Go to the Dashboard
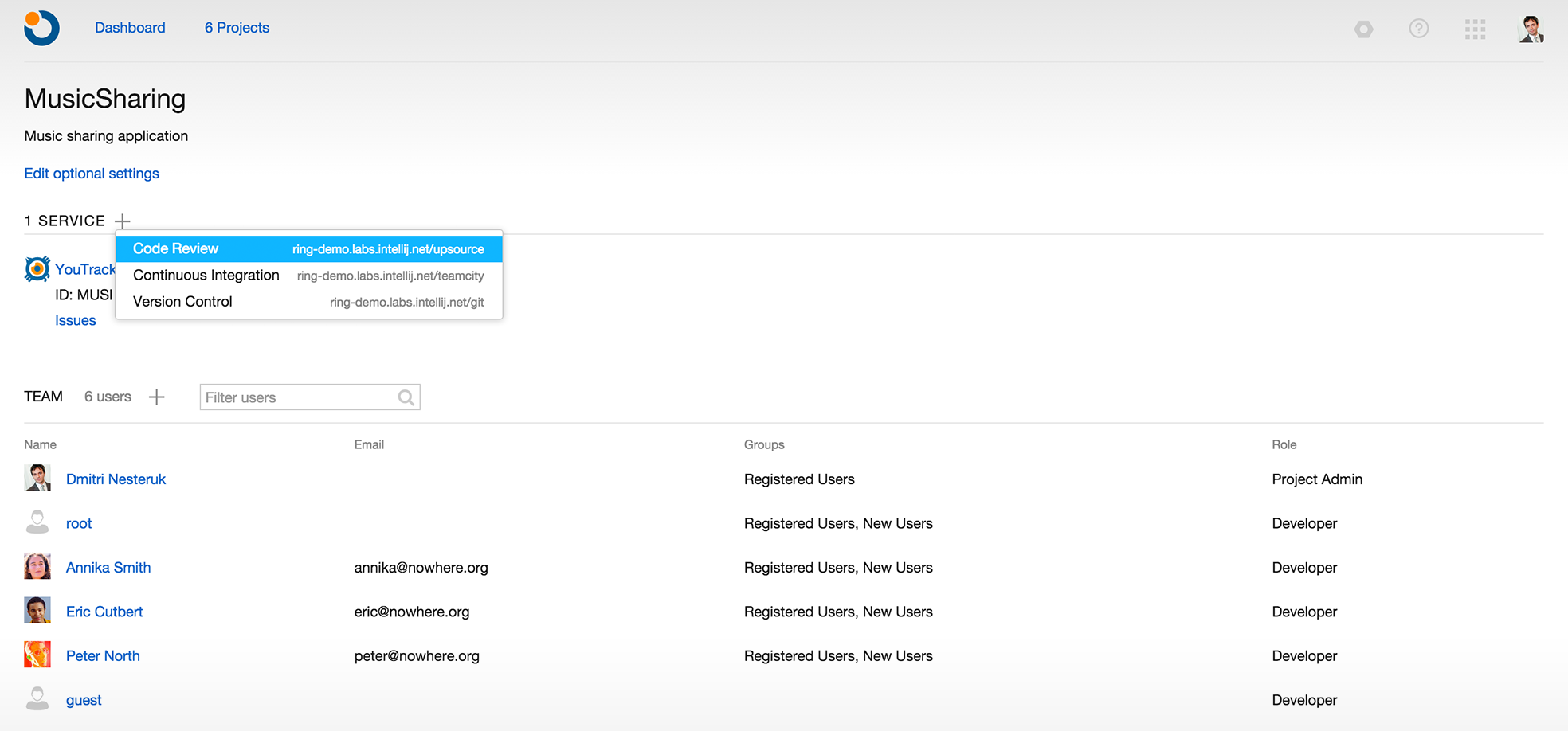1568x731 pixels. [x=130, y=28]
